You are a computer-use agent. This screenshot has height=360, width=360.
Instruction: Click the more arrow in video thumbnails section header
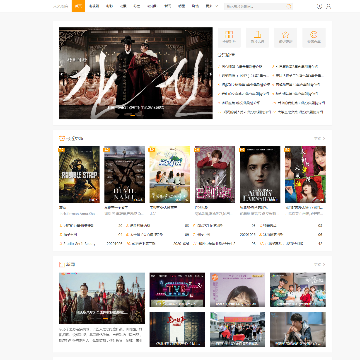pyautogui.click(x=320, y=264)
